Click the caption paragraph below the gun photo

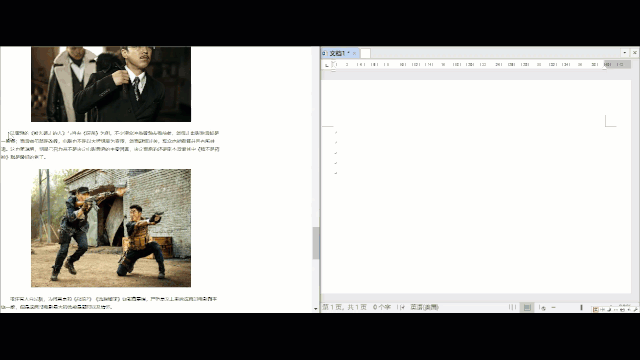coord(109,303)
